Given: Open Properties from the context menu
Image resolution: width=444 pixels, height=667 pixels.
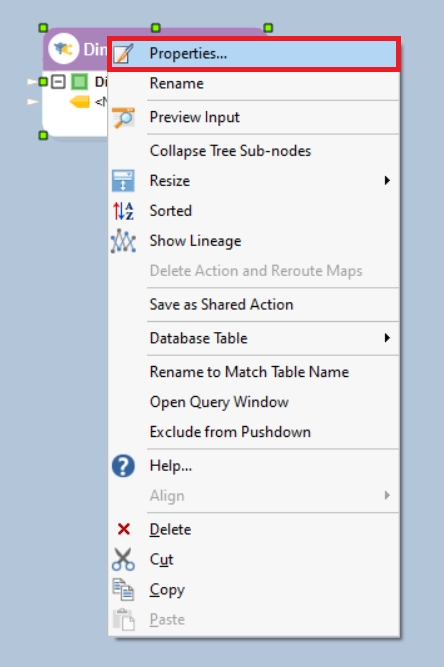Looking at the screenshot, I should click(x=254, y=54).
